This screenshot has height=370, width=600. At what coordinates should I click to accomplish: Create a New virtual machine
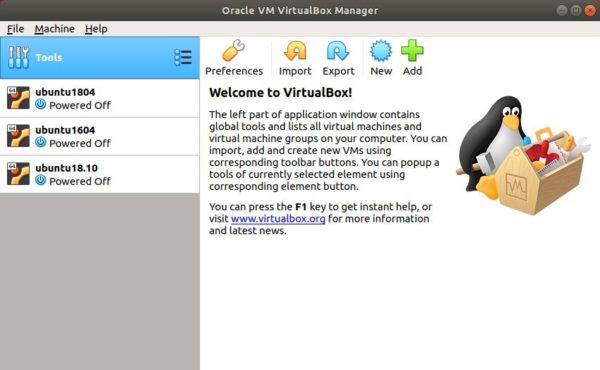pyautogui.click(x=381, y=58)
